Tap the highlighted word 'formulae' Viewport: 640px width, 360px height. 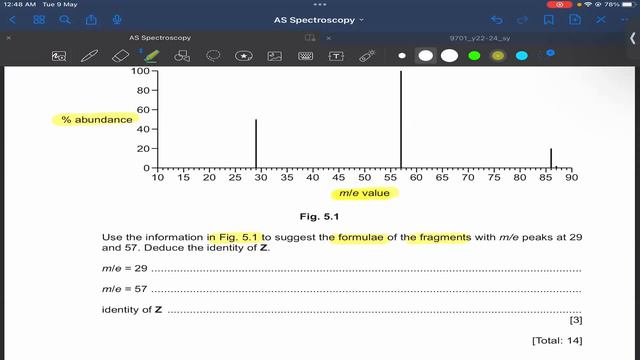tap(361, 237)
